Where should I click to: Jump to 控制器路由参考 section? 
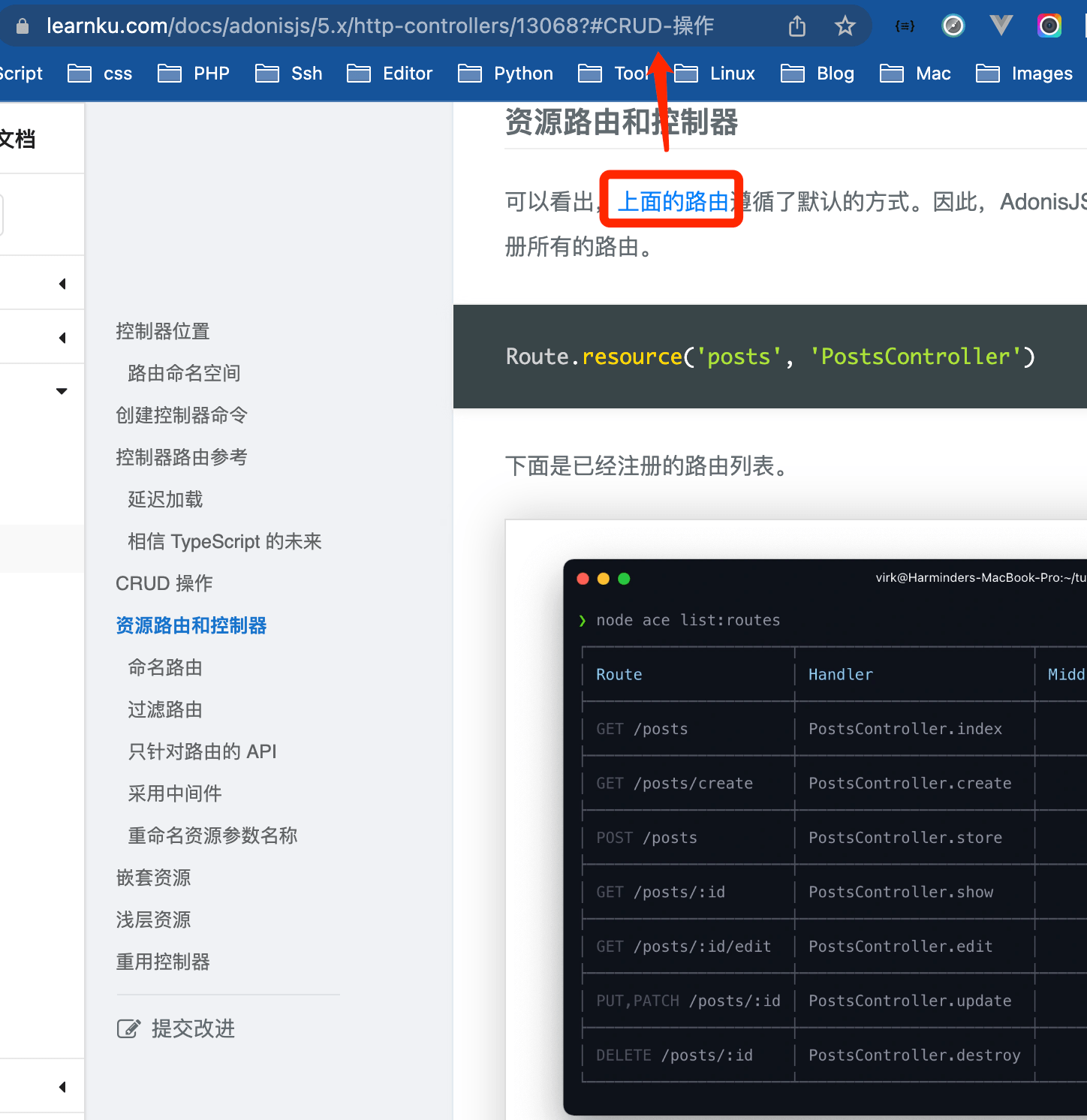(x=182, y=457)
